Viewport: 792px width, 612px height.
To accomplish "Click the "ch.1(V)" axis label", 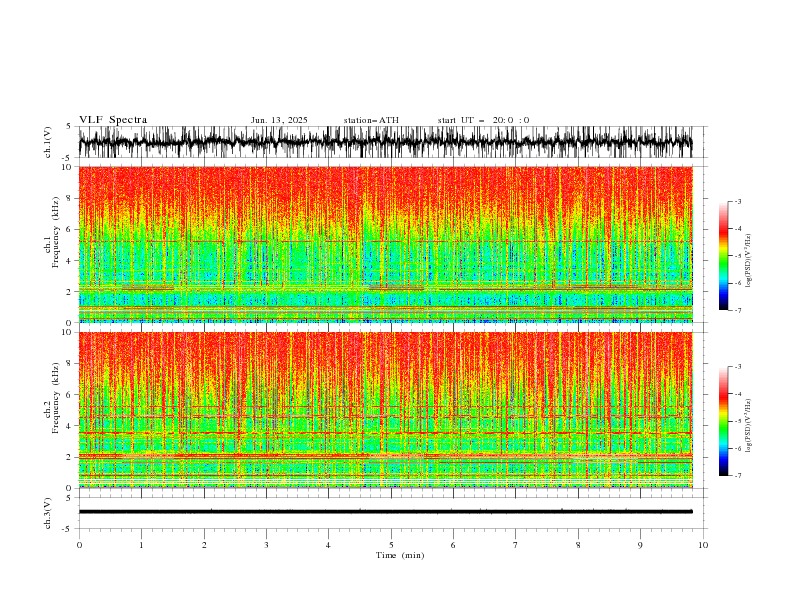I will point(47,142).
